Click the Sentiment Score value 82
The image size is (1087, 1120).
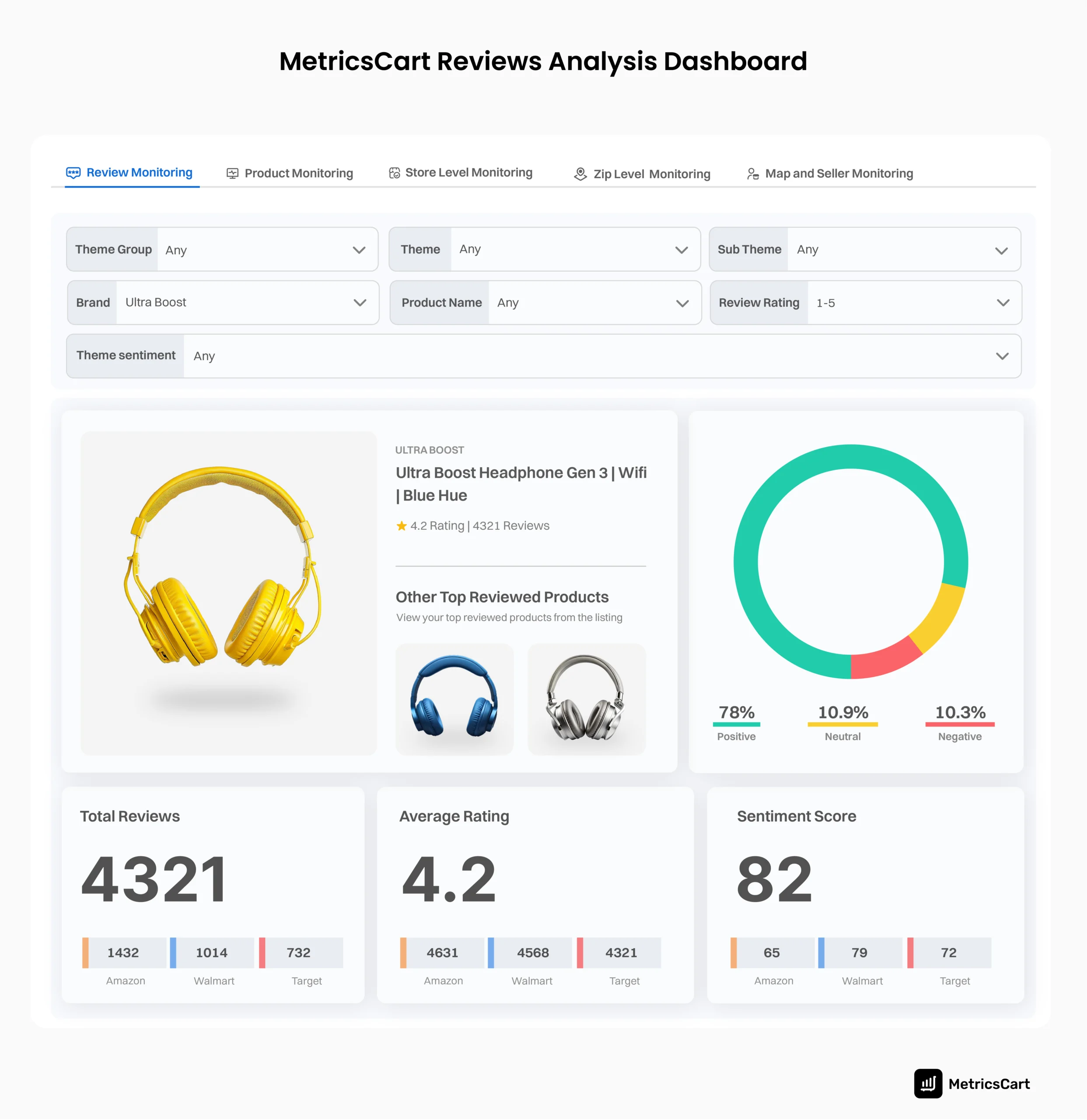click(774, 879)
